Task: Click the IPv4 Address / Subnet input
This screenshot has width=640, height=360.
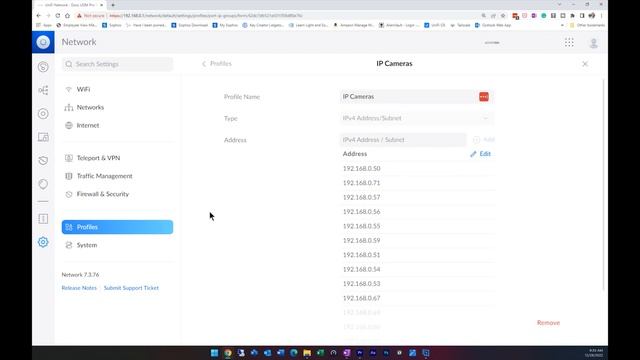Action: click(x=403, y=140)
